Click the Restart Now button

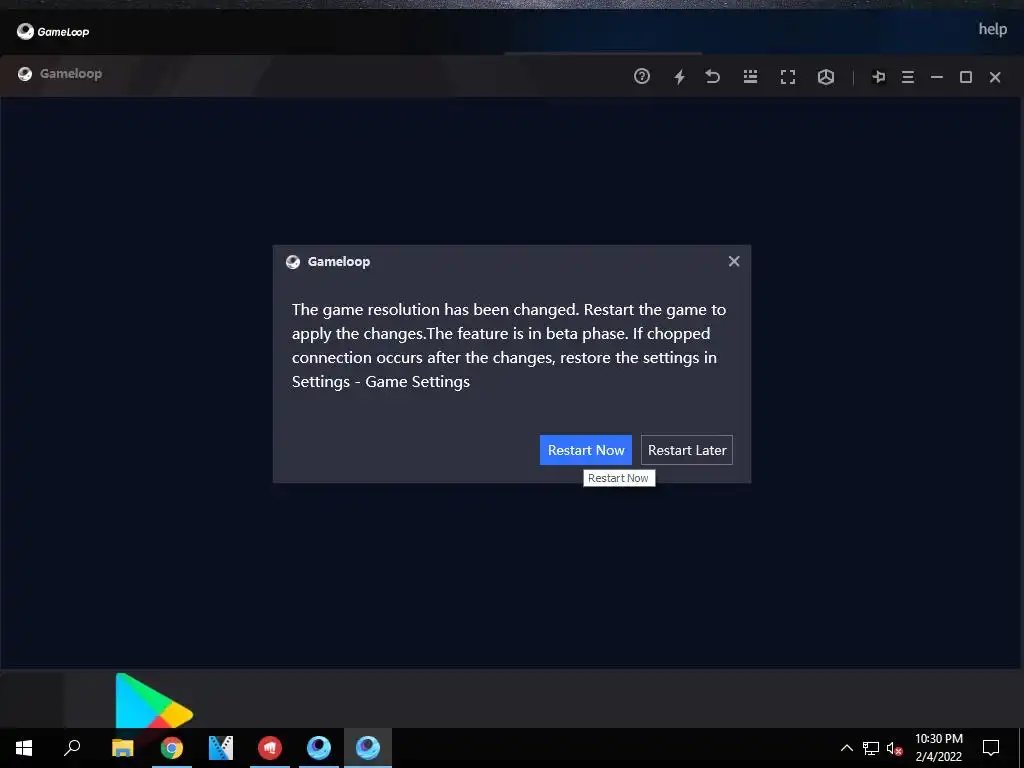click(x=585, y=450)
